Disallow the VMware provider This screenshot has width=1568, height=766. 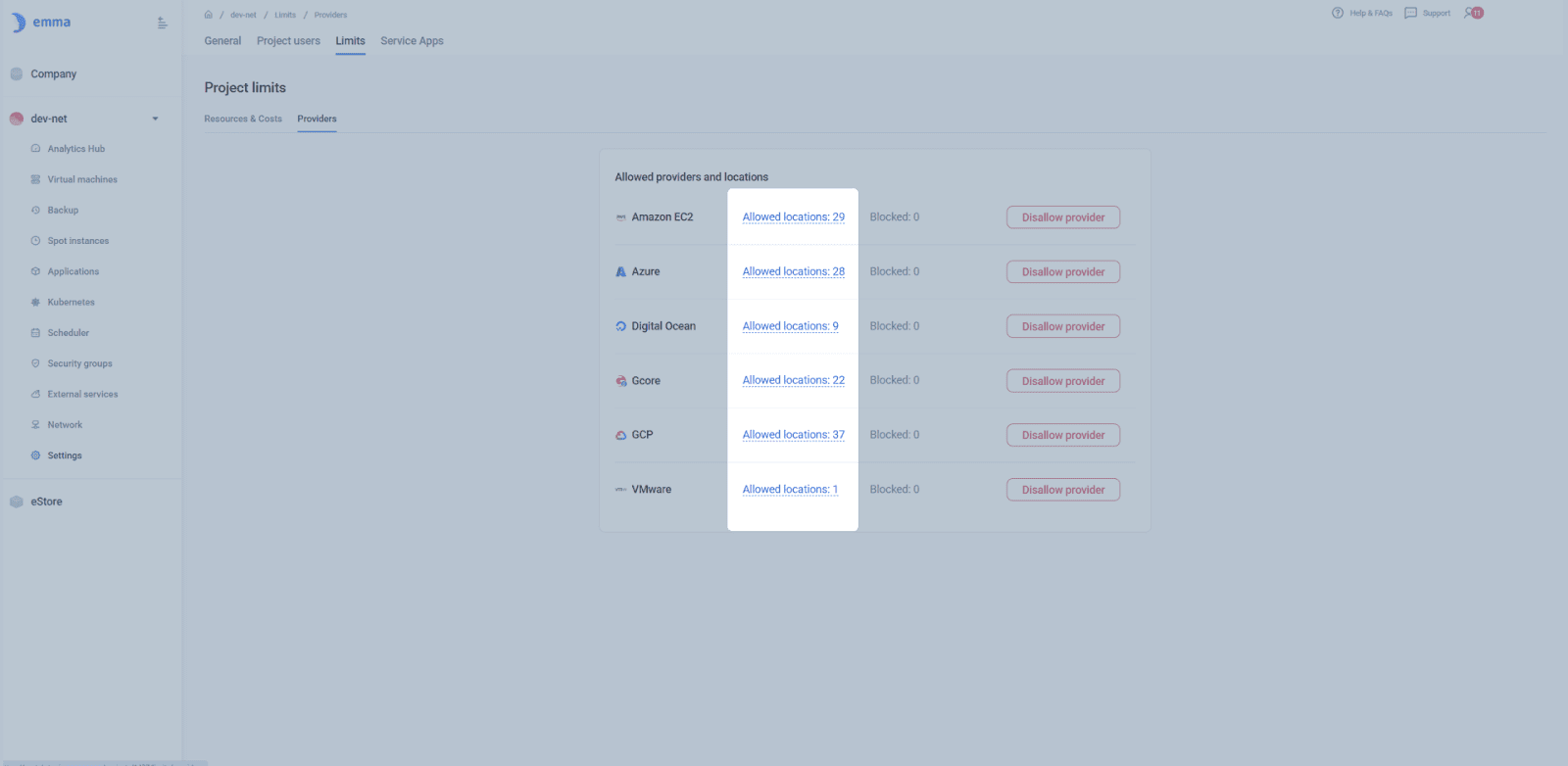tap(1062, 490)
